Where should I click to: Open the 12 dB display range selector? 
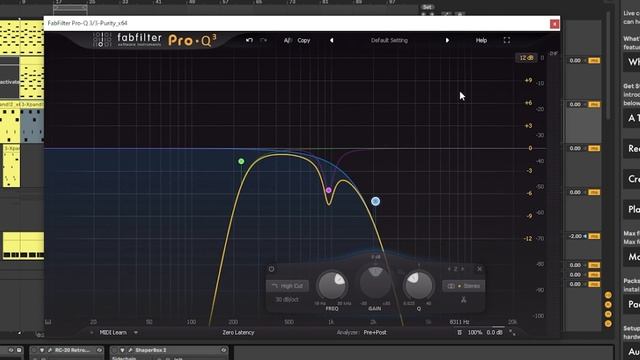click(526, 58)
